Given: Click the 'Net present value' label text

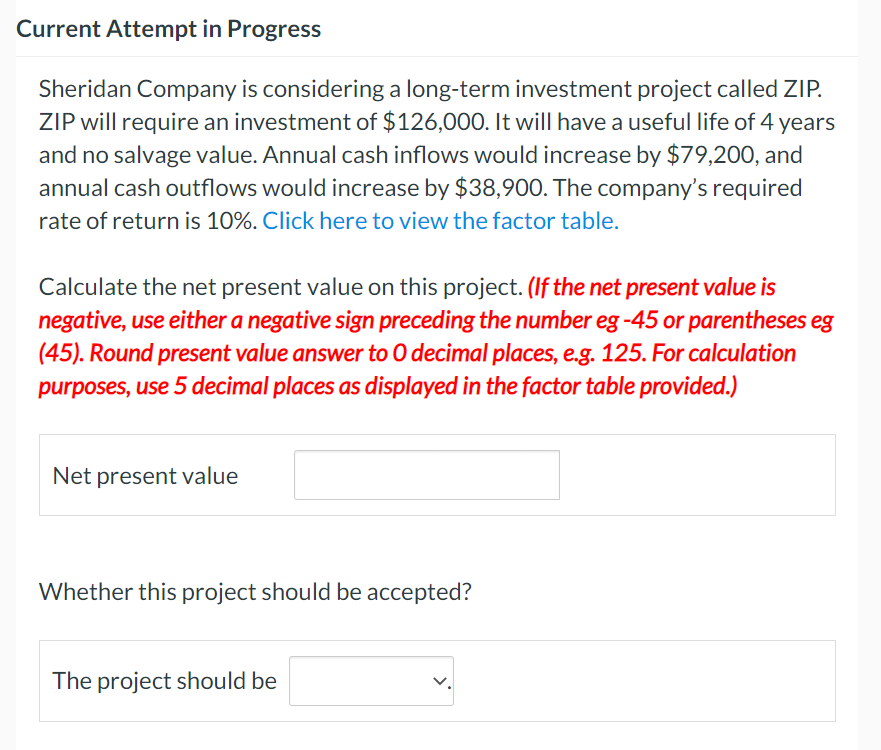Looking at the screenshot, I should (x=144, y=475).
